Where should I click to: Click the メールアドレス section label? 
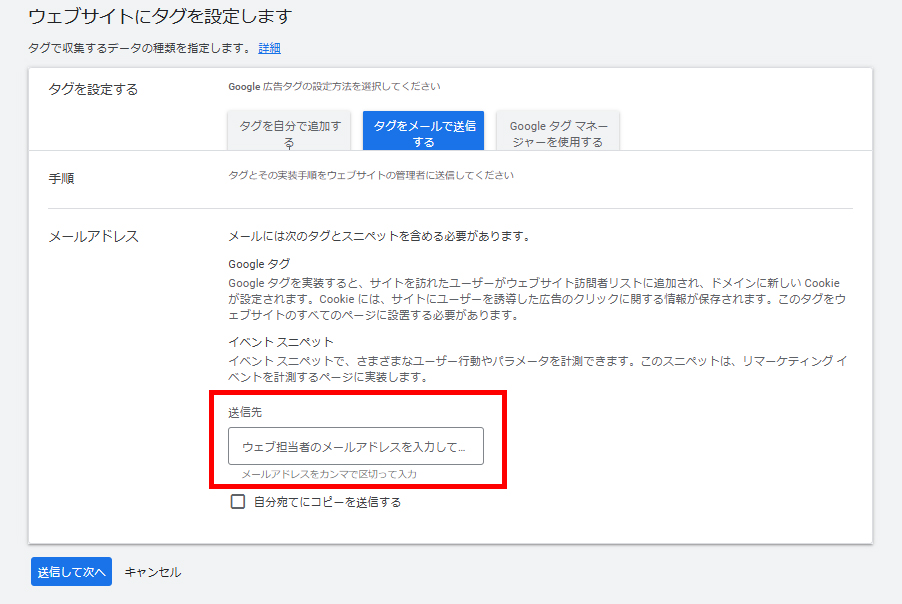[93, 237]
